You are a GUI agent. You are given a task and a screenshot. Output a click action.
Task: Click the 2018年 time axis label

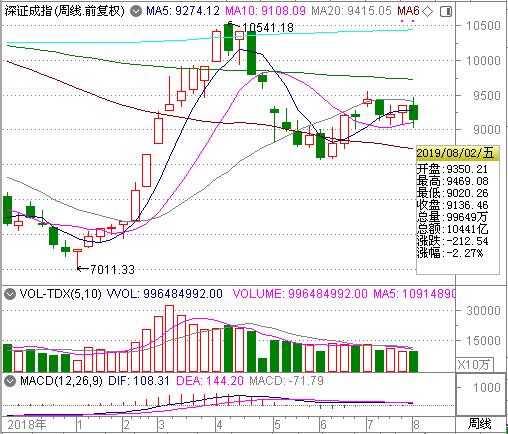[x=27, y=425]
